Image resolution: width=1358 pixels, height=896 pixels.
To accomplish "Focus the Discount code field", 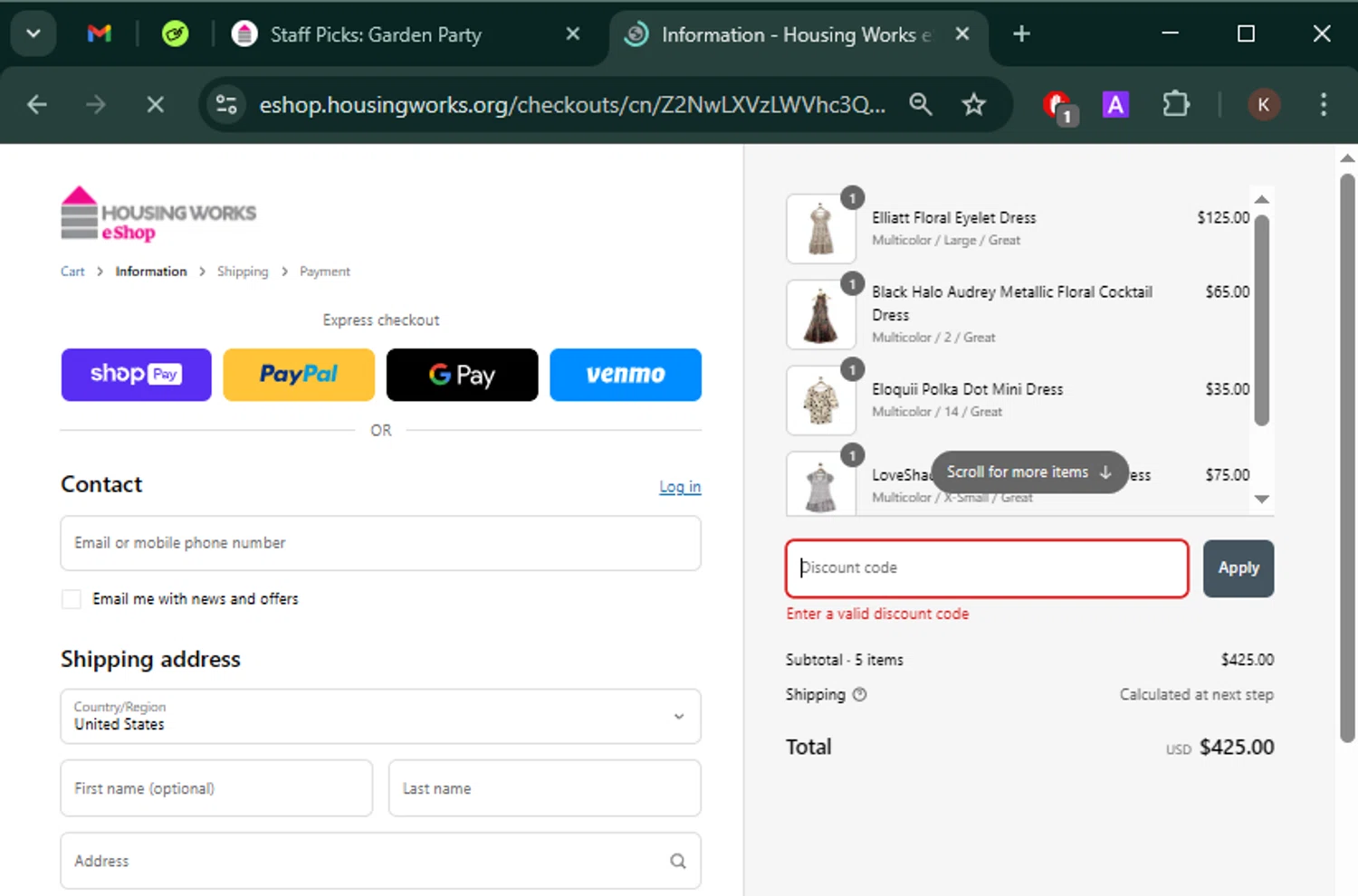I will tap(987, 568).
